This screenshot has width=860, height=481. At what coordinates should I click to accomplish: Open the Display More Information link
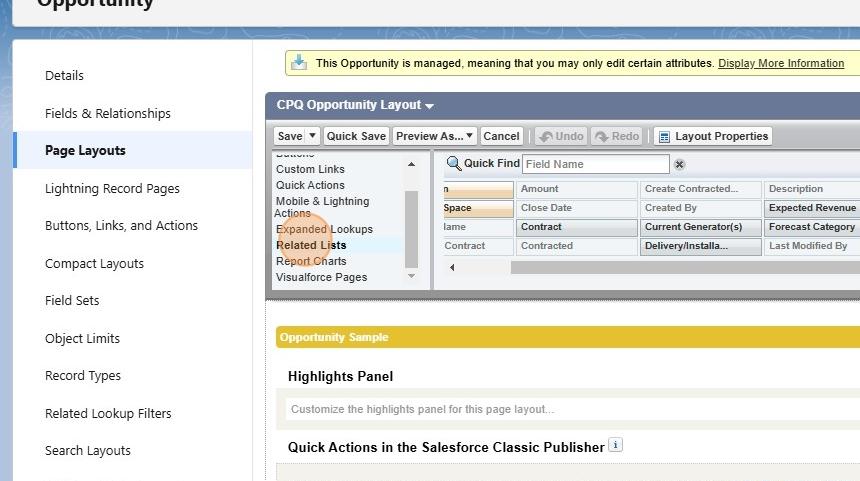[x=781, y=63]
